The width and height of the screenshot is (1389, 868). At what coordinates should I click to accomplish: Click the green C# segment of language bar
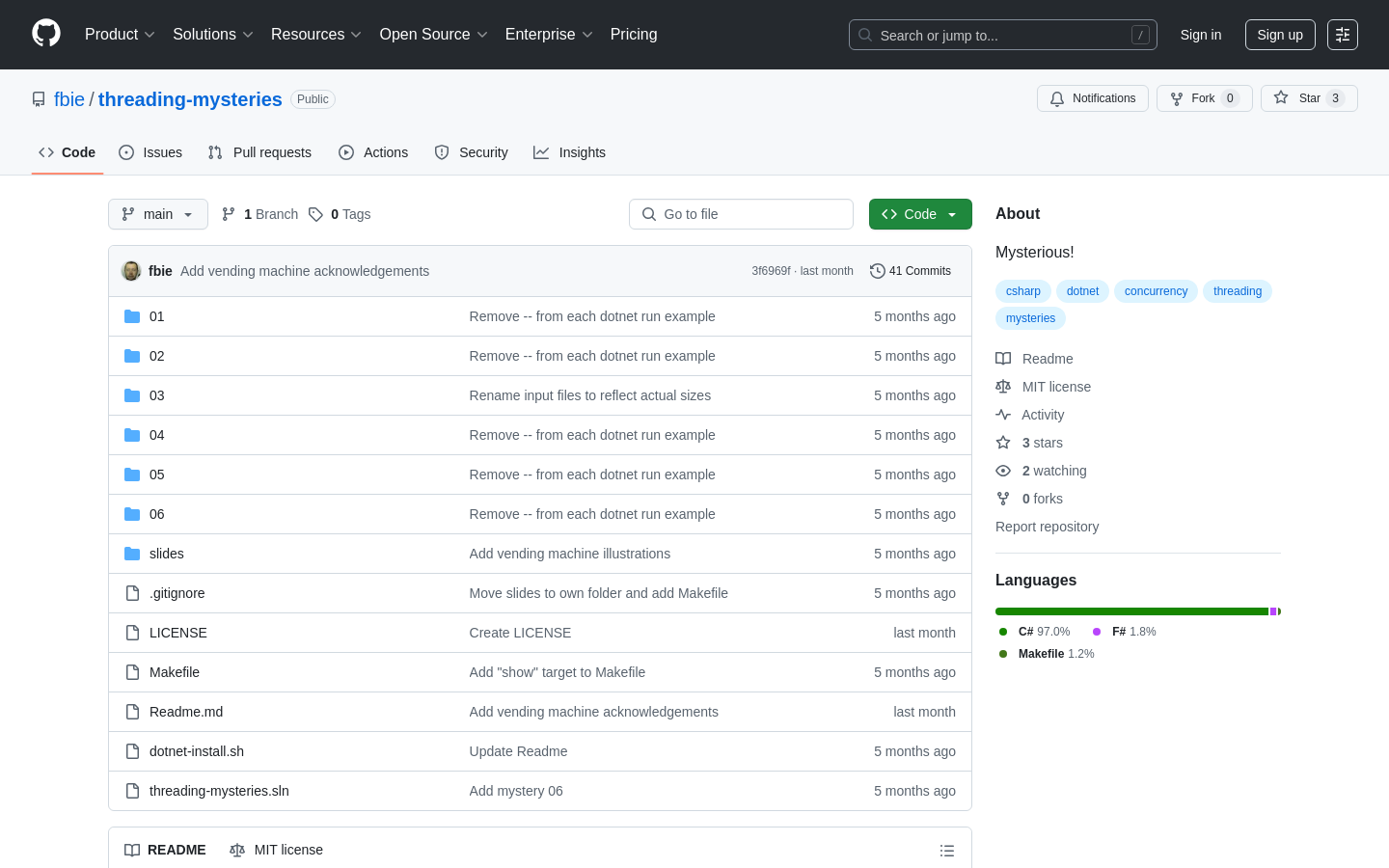[x=1131, y=611]
